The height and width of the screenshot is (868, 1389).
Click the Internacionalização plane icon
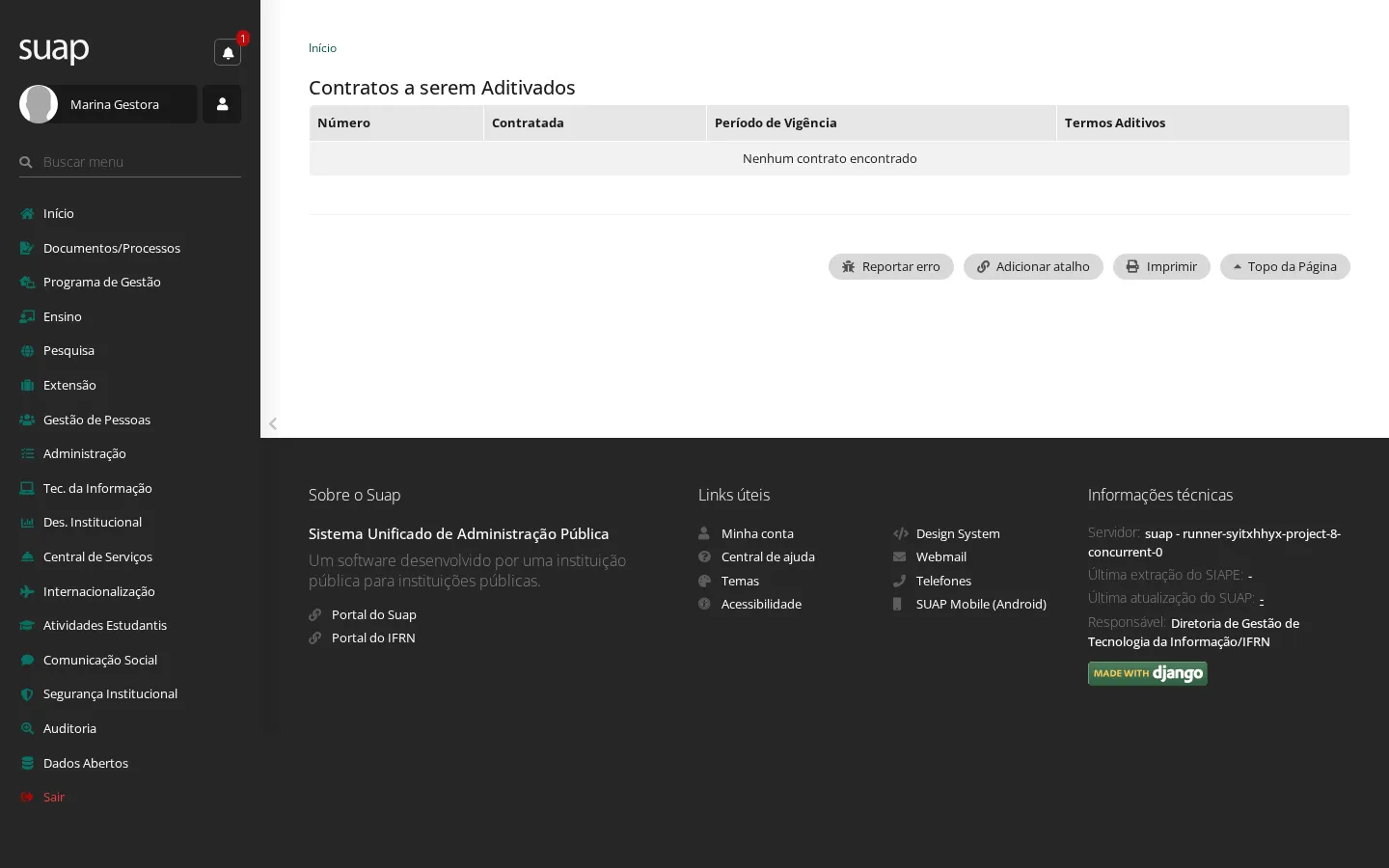coord(27,591)
